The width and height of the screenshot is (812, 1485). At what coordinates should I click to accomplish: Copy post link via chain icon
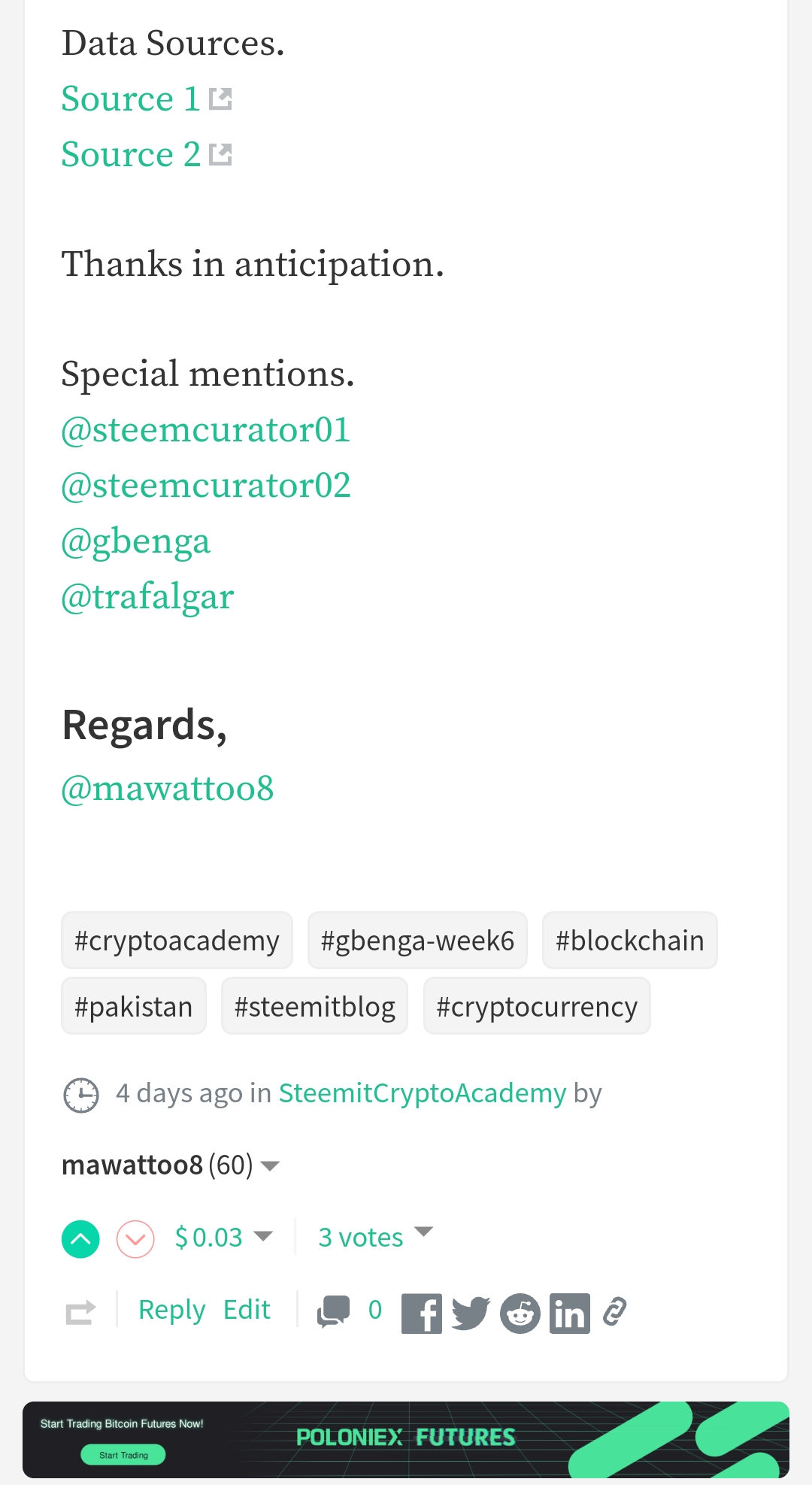tap(614, 1312)
